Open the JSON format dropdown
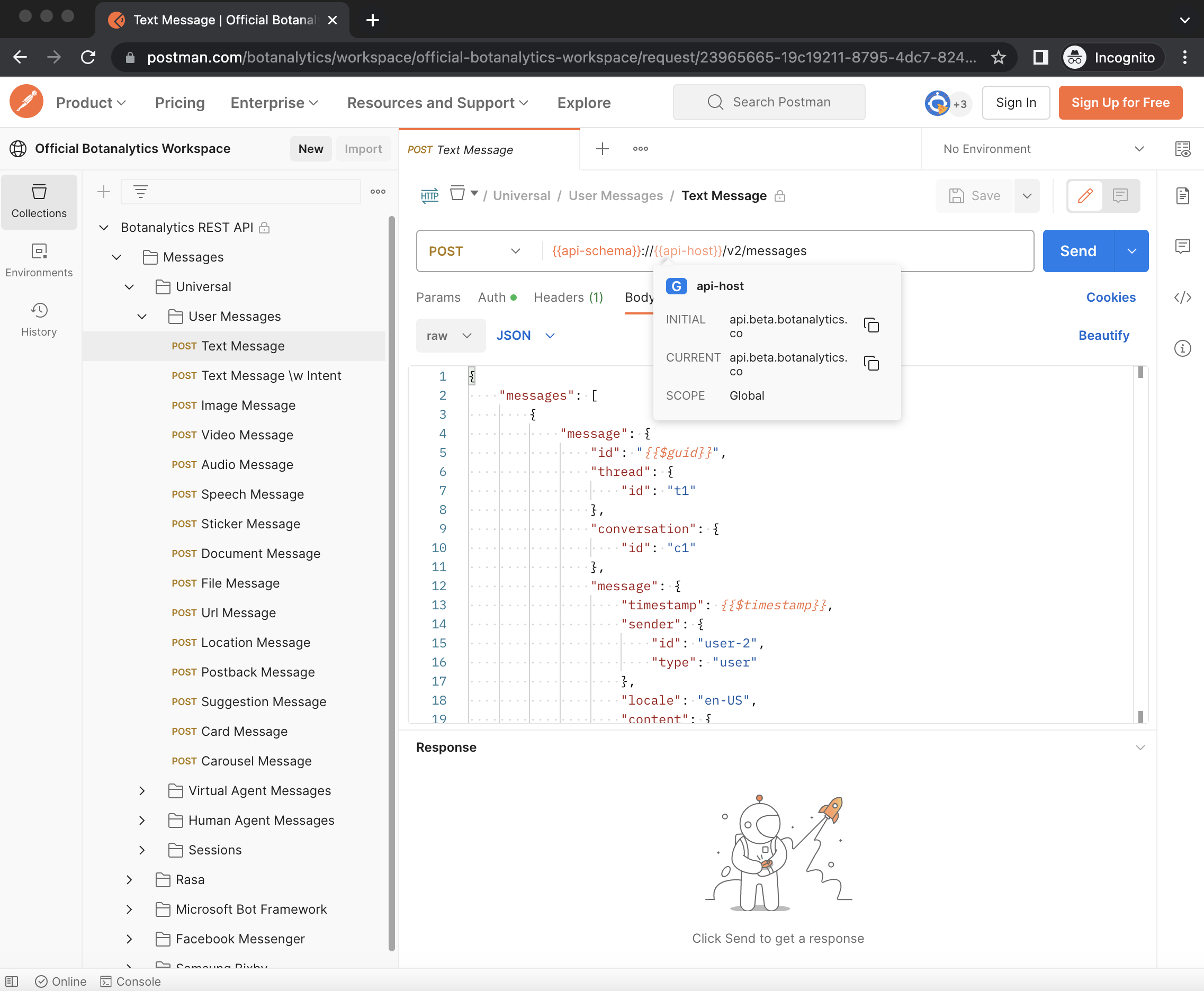 525,336
